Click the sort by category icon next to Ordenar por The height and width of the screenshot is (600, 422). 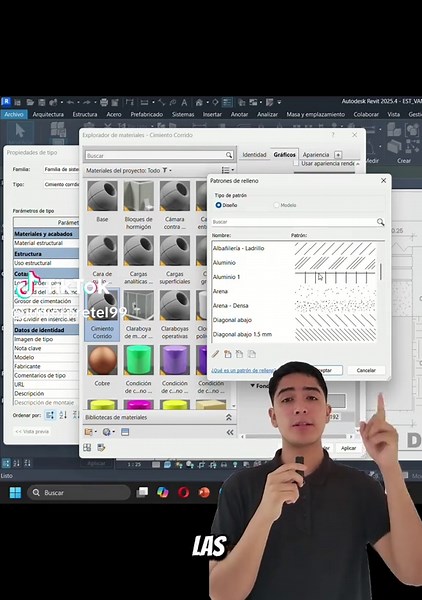tap(50, 415)
